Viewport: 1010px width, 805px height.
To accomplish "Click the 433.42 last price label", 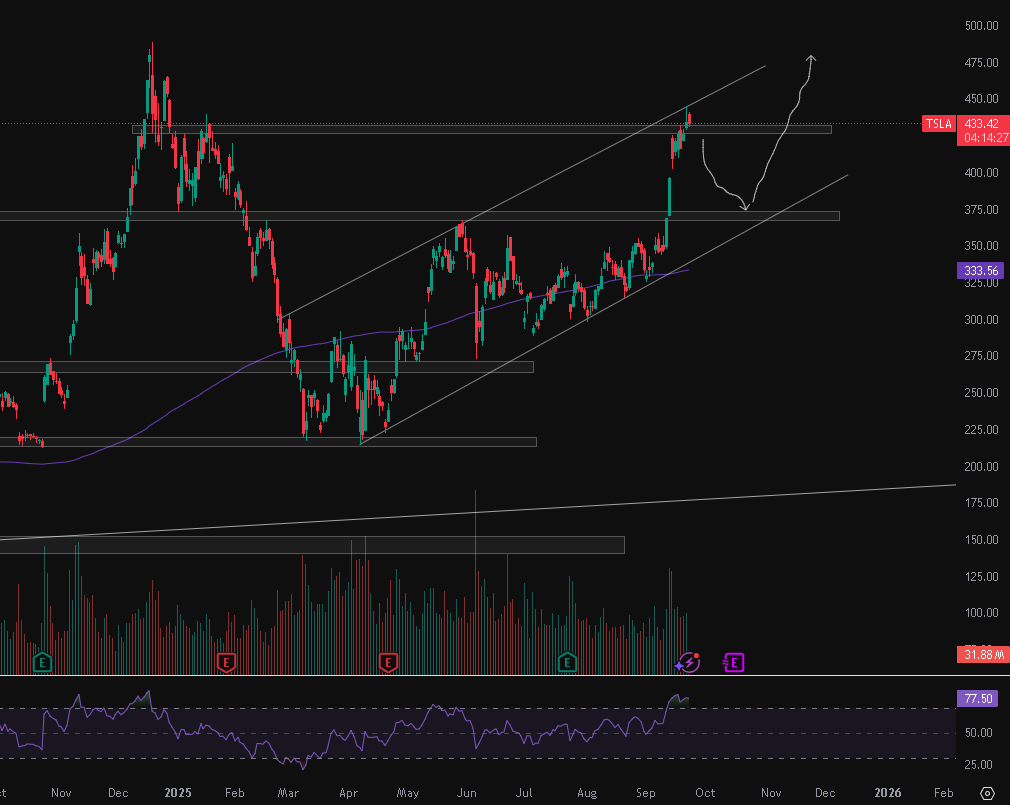I will point(982,124).
